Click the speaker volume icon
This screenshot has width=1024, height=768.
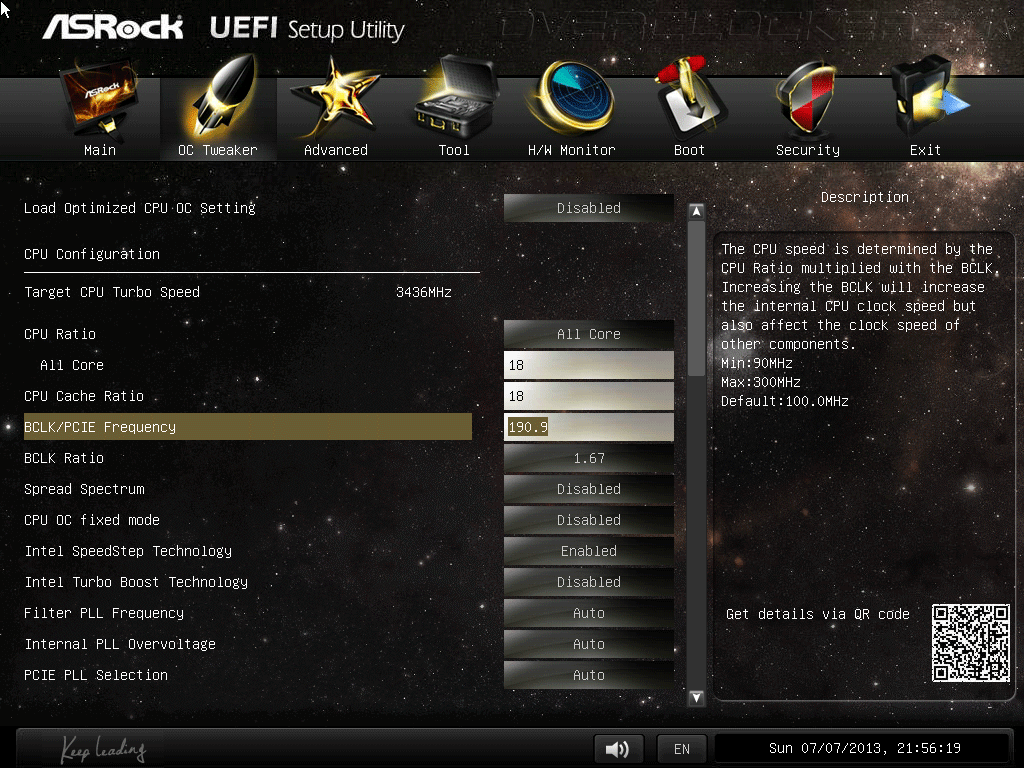(618, 748)
